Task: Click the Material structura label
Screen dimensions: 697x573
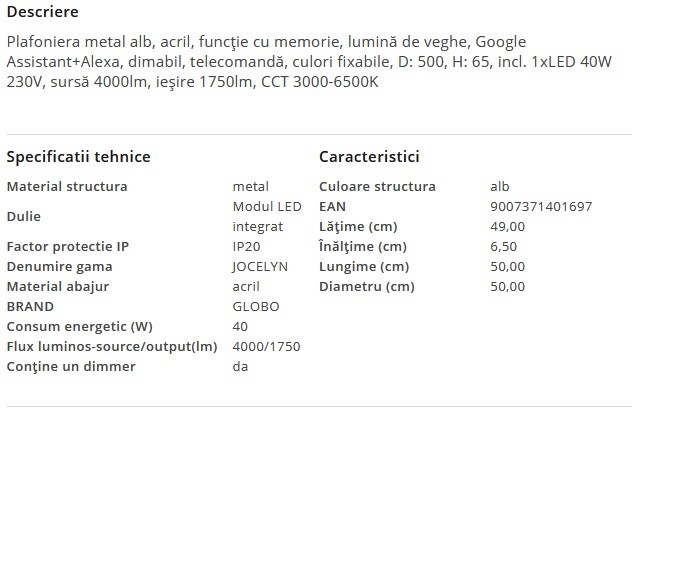Action: point(67,186)
